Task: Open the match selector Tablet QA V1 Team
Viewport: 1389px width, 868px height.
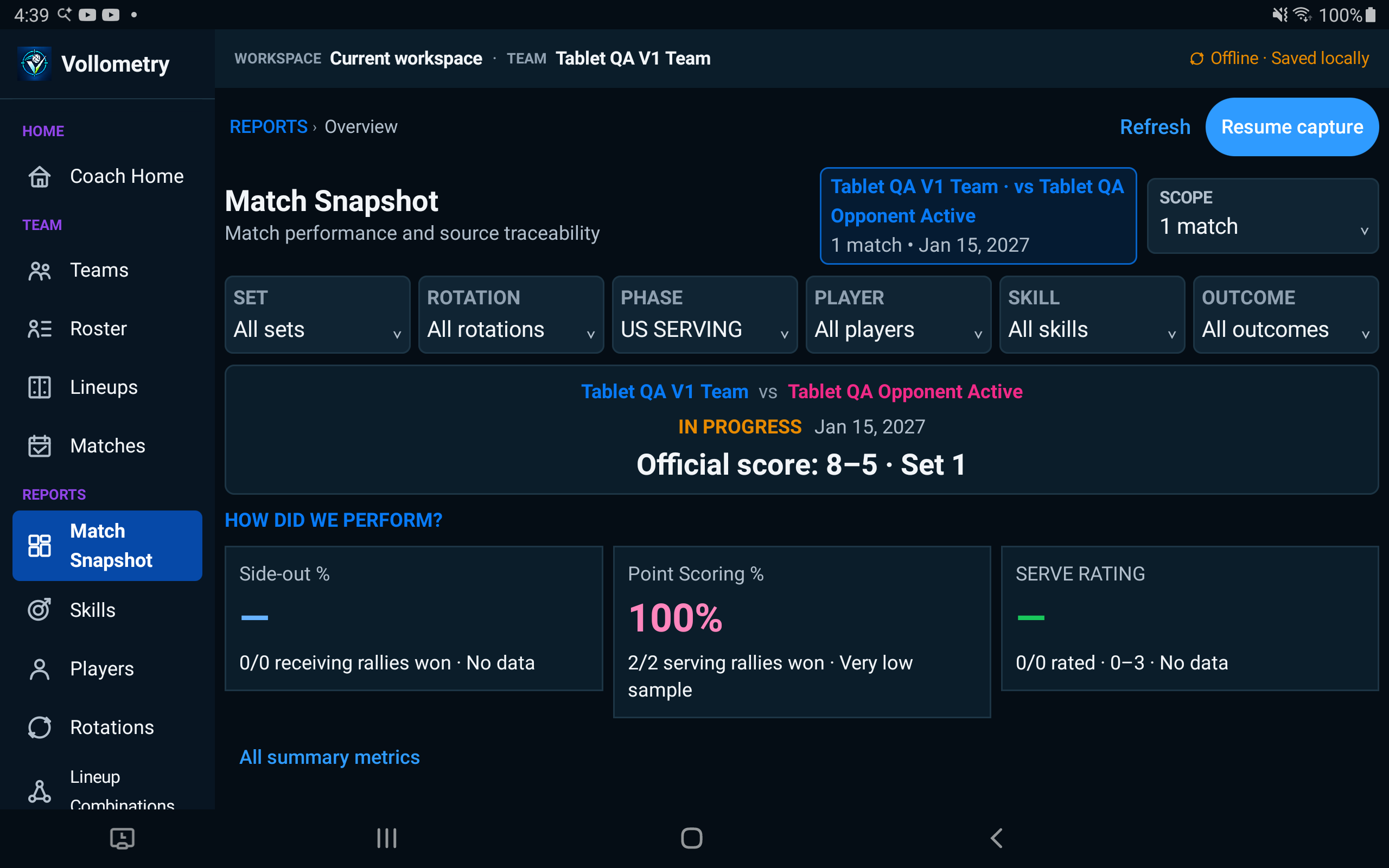Action: 978,216
